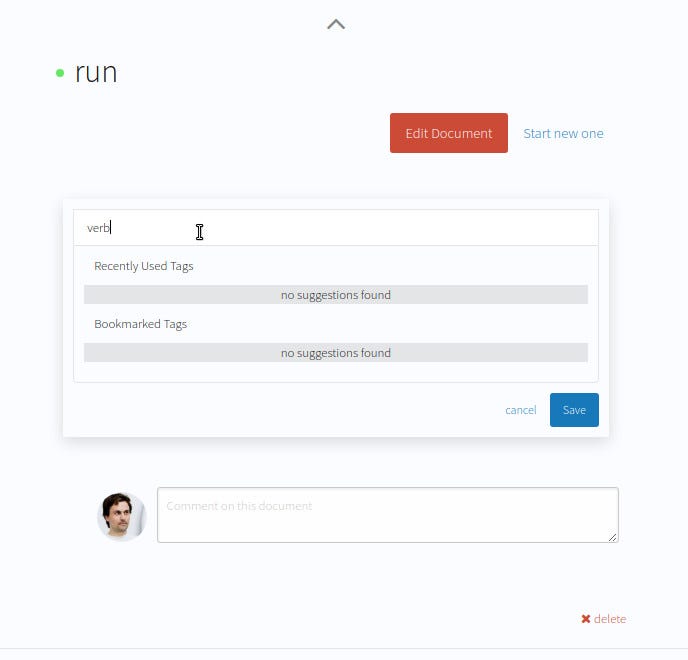Click into the Comment on this document box
The height and width of the screenshot is (660, 688).
(x=387, y=515)
